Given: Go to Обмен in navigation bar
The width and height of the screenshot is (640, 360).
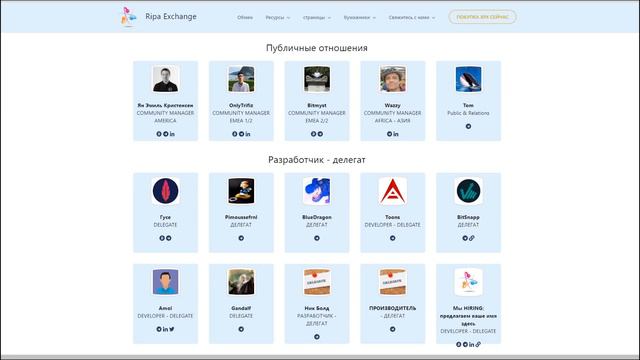Looking at the screenshot, I should point(245,18).
